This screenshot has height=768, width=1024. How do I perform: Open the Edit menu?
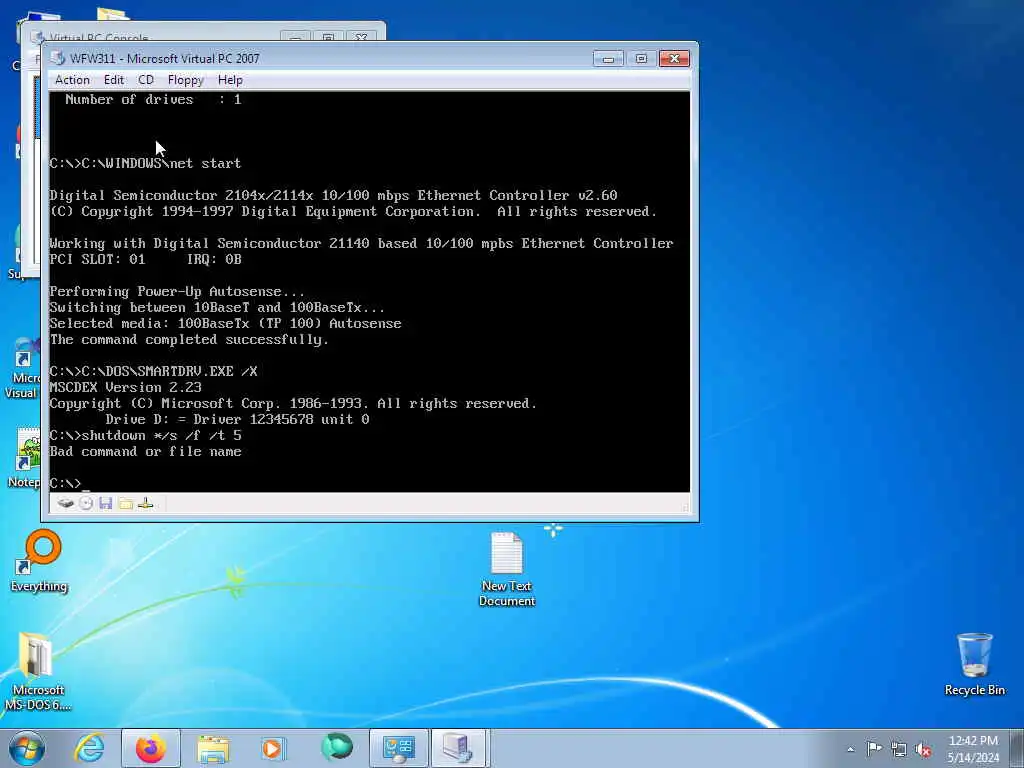(x=114, y=80)
